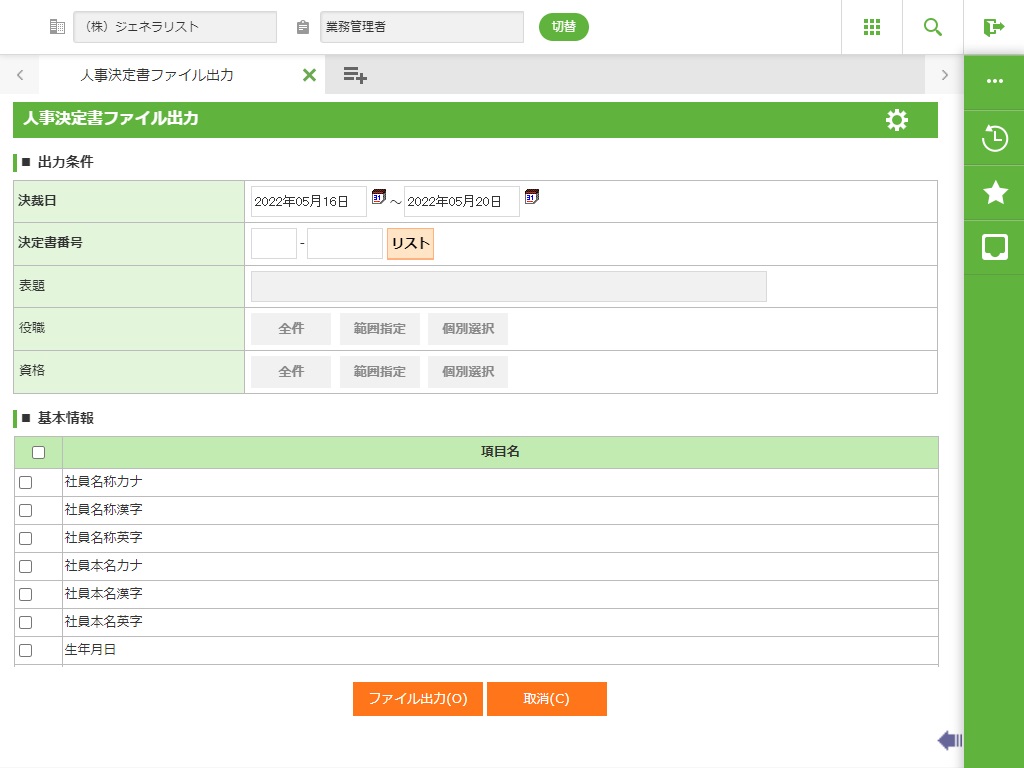Viewport: 1024px width, 768px height.
Task: Collapse the sidebar with purple arrow
Action: coord(949,740)
